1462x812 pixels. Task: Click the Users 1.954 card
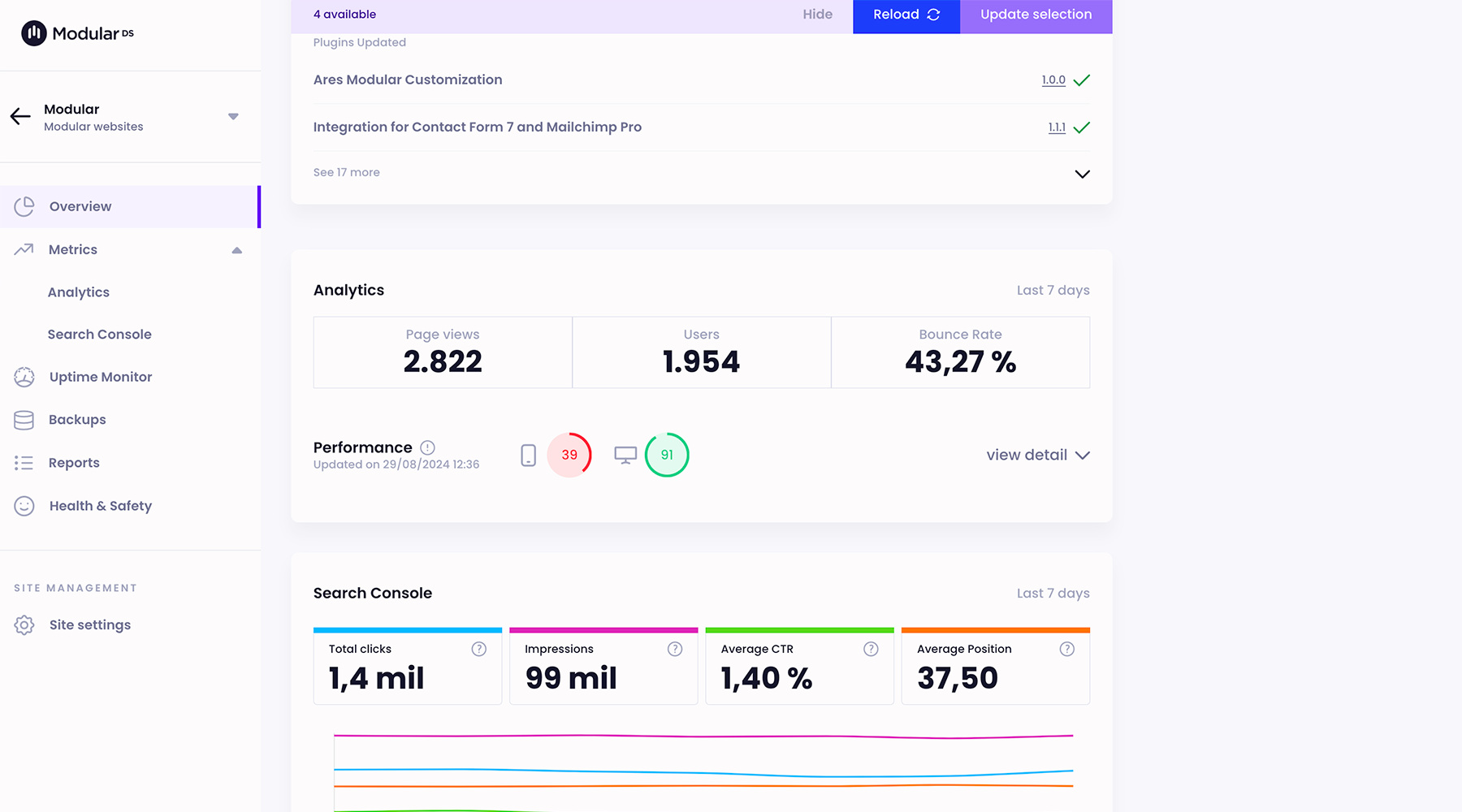(702, 352)
